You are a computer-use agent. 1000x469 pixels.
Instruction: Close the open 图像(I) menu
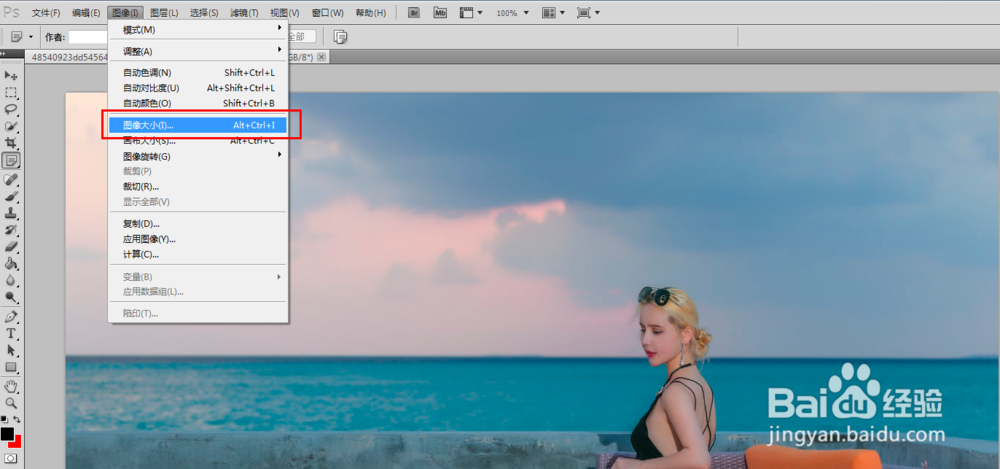pyautogui.click(x=125, y=13)
